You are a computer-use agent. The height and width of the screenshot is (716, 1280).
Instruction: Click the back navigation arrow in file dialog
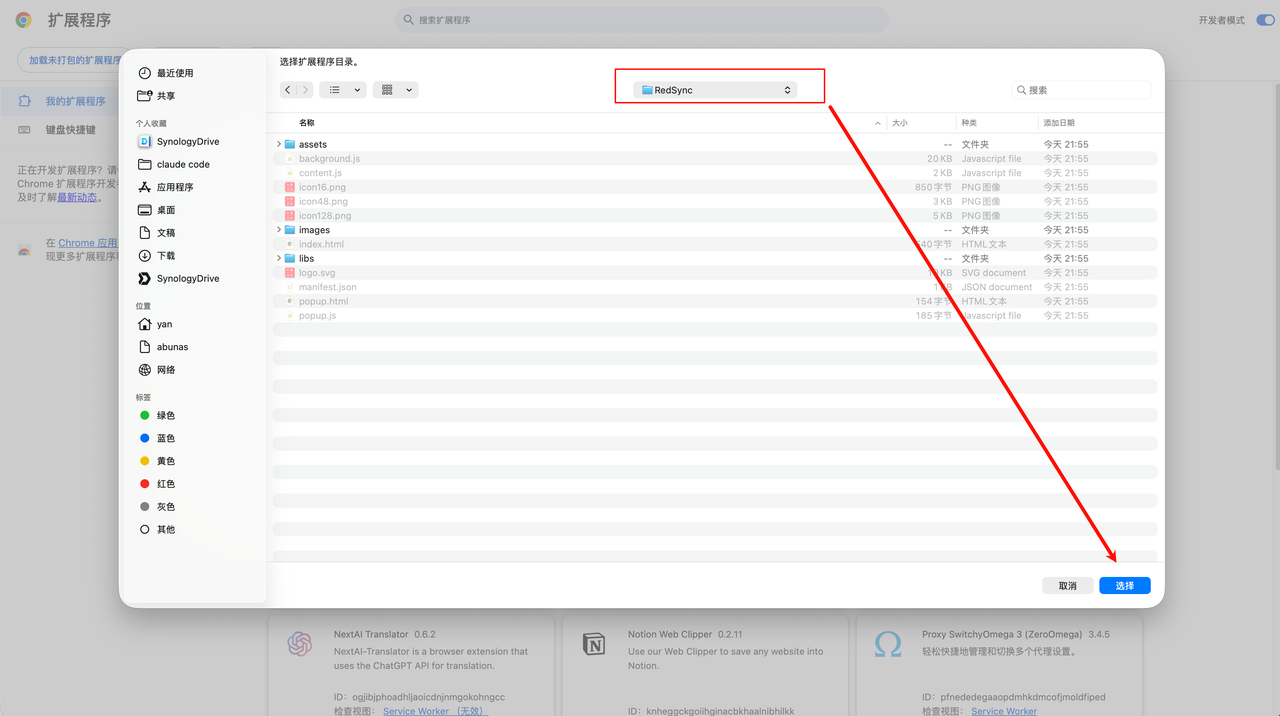[288, 90]
